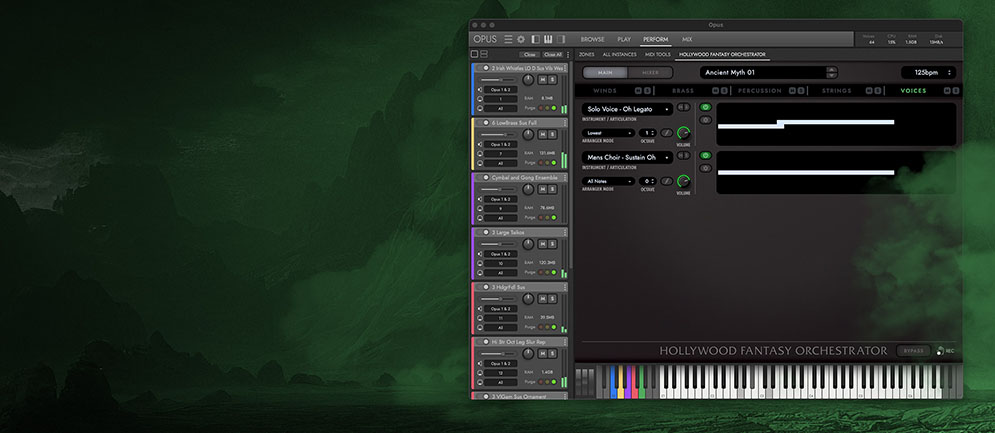The height and width of the screenshot is (433, 995).
Task: Open the MIDI Tools sub-tab
Action: (657, 55)
